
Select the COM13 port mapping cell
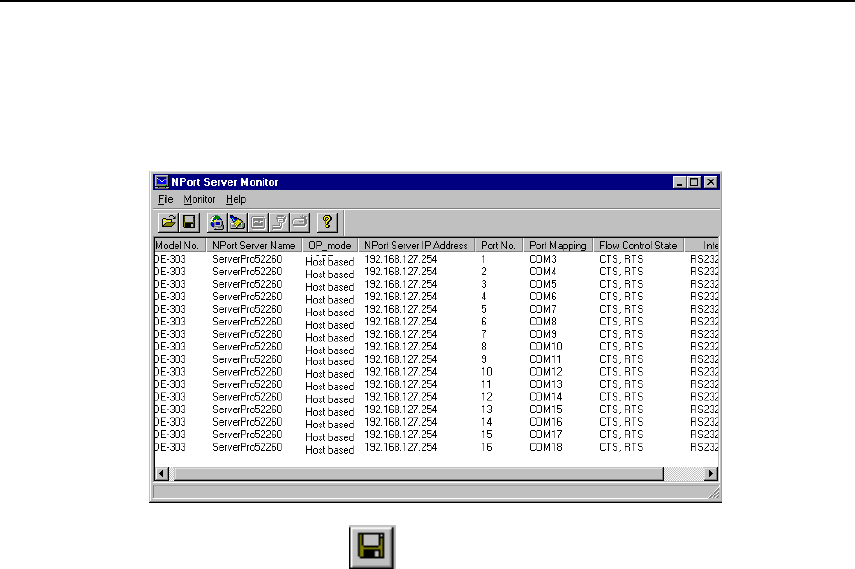tap(546, 384)
